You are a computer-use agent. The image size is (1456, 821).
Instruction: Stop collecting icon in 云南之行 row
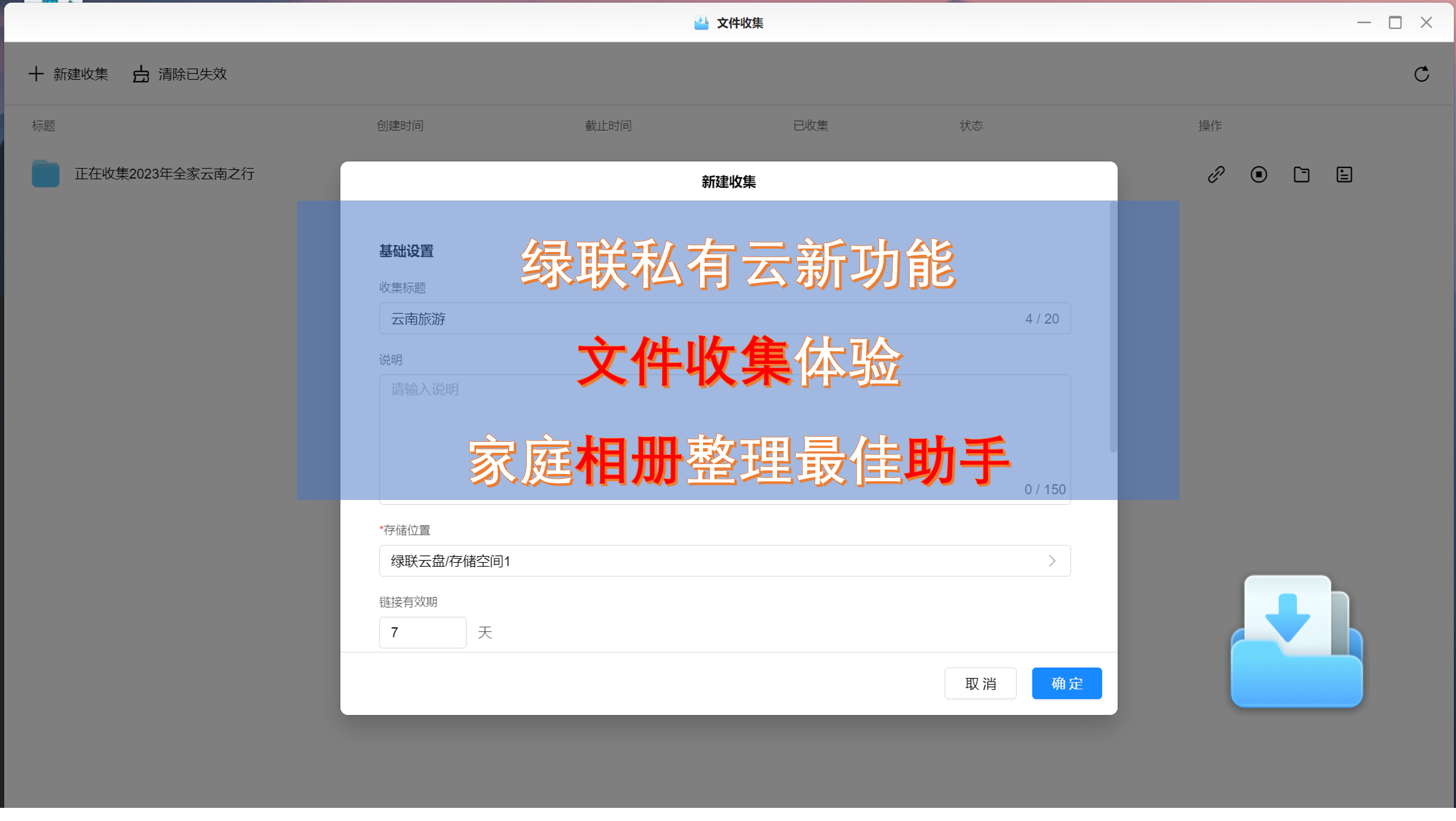(x=1259, y=174)
